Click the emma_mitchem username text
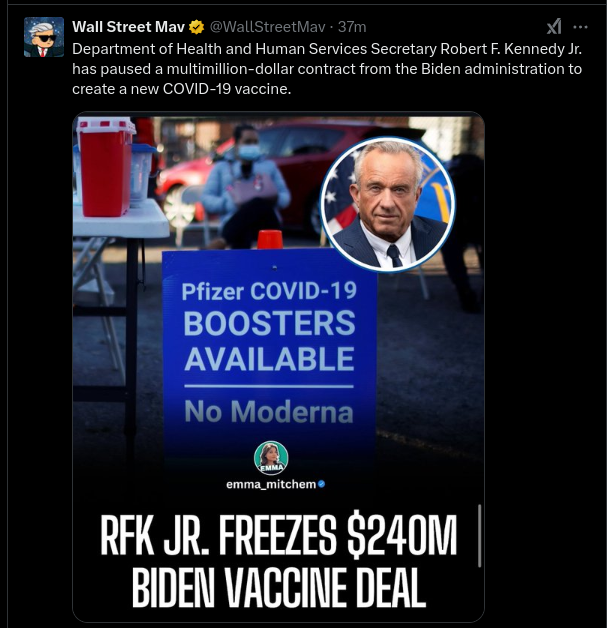Image resolution: width=607 pixels, height=628 pixels. [271, 484]
